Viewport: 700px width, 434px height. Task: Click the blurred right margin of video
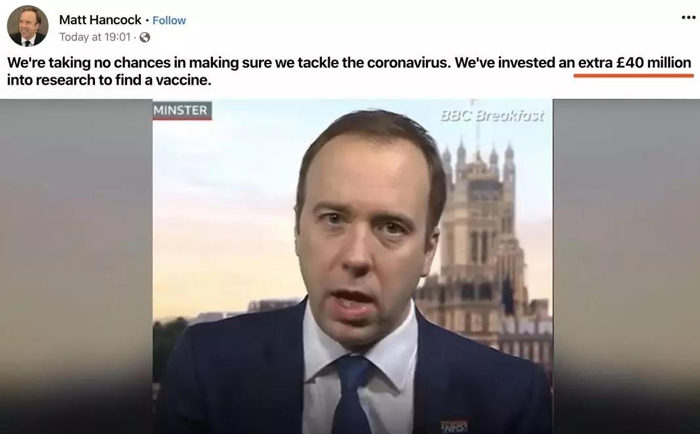pos(626,266)
